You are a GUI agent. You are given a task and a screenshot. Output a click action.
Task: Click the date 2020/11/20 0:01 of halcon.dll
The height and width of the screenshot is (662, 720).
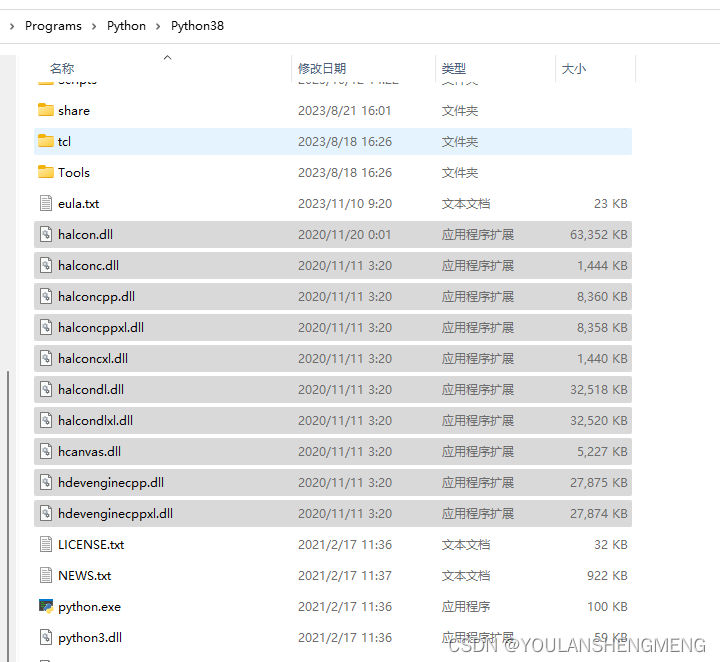pos(344,235)
